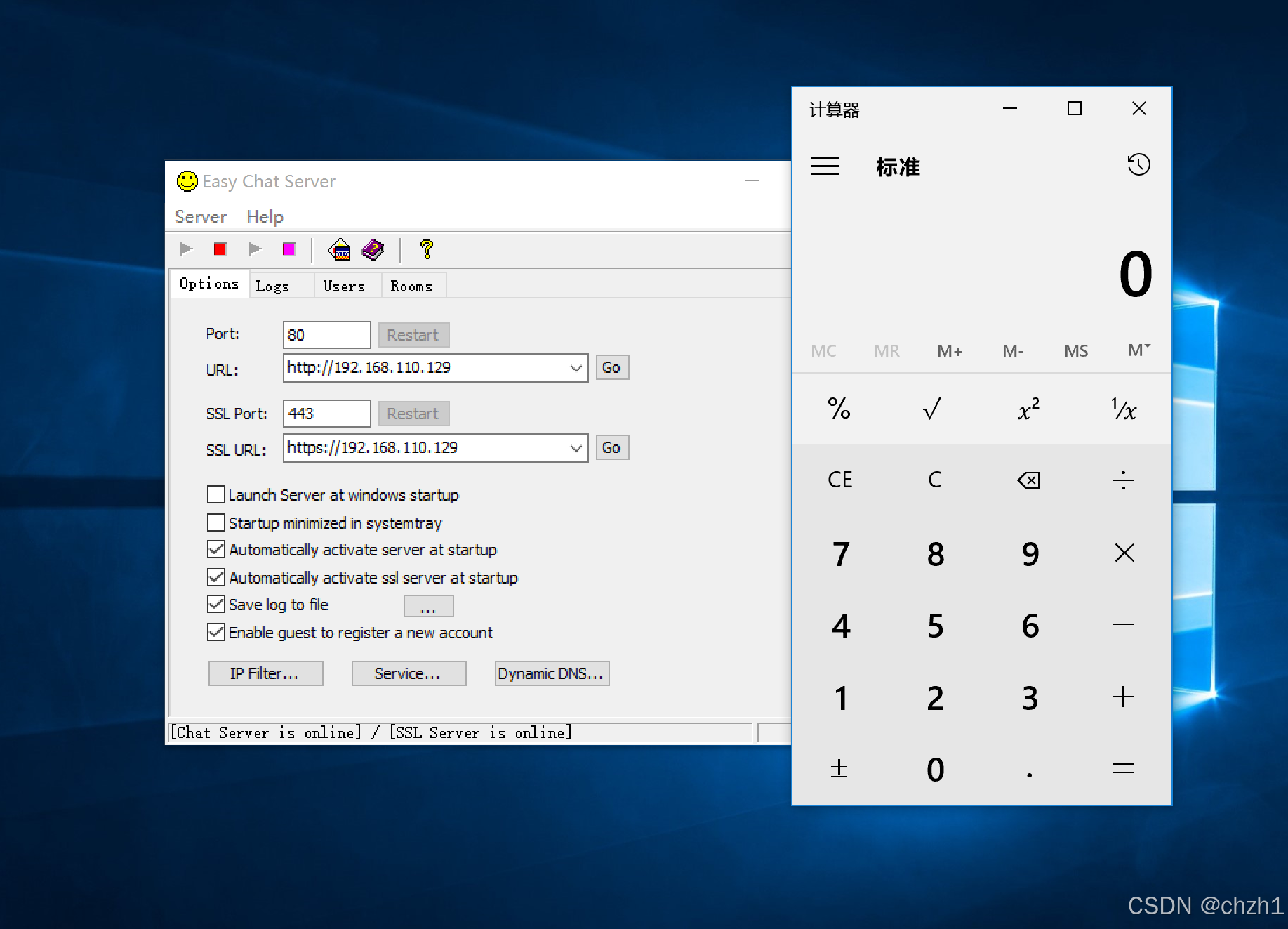Screen dimensions: 1288x929
Task: Uncheck Enable guest to register a new account
Action: coord(216,632)
